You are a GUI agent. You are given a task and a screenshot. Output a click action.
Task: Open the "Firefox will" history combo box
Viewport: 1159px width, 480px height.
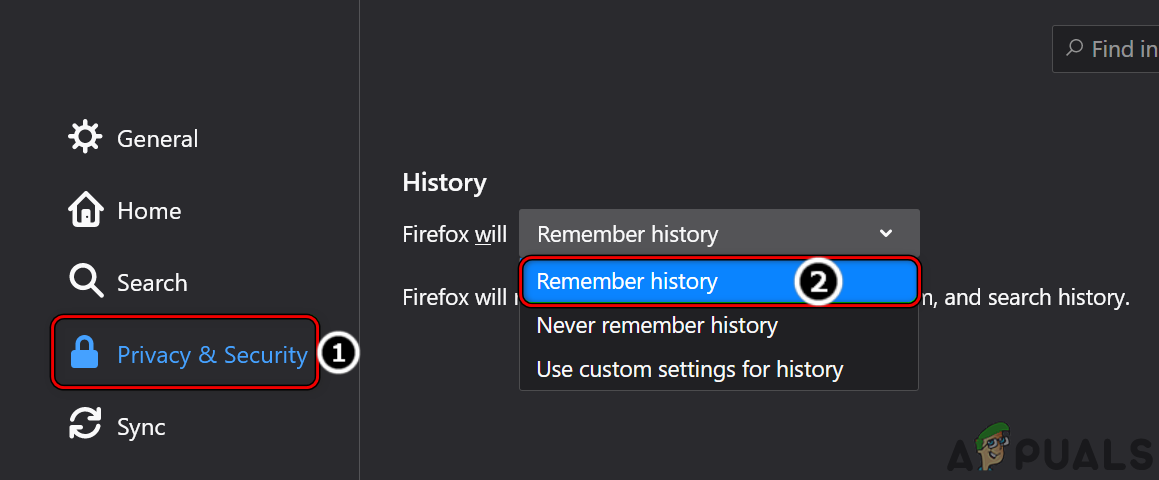coord(718,234)
